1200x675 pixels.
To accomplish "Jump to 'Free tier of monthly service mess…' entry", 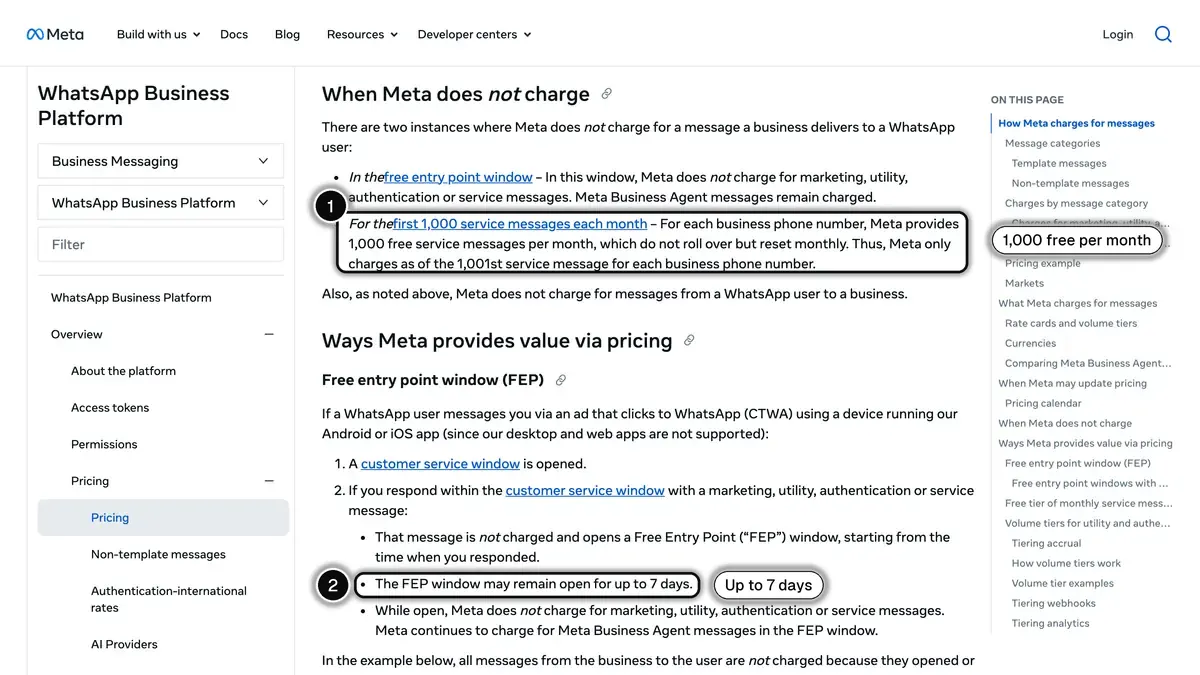I will [1089, 503].
